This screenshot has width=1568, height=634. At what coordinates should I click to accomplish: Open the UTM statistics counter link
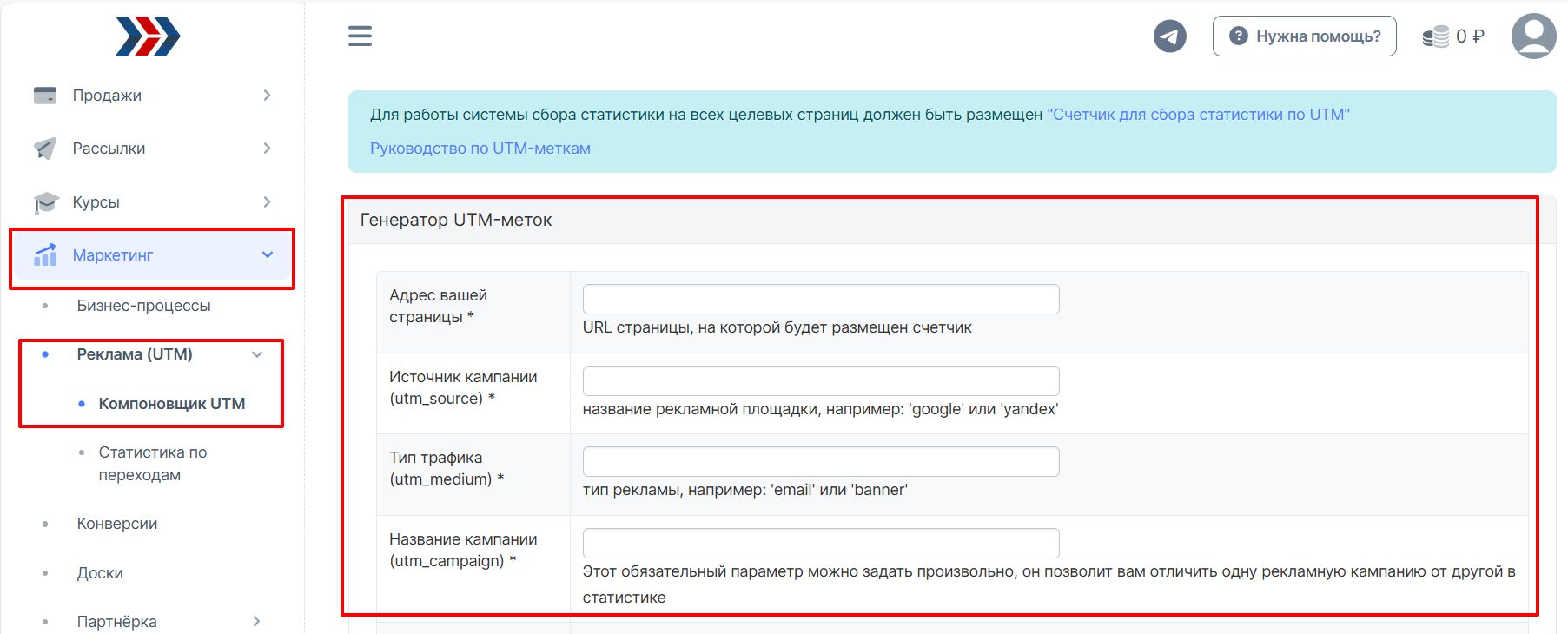tap(1198, 115)
